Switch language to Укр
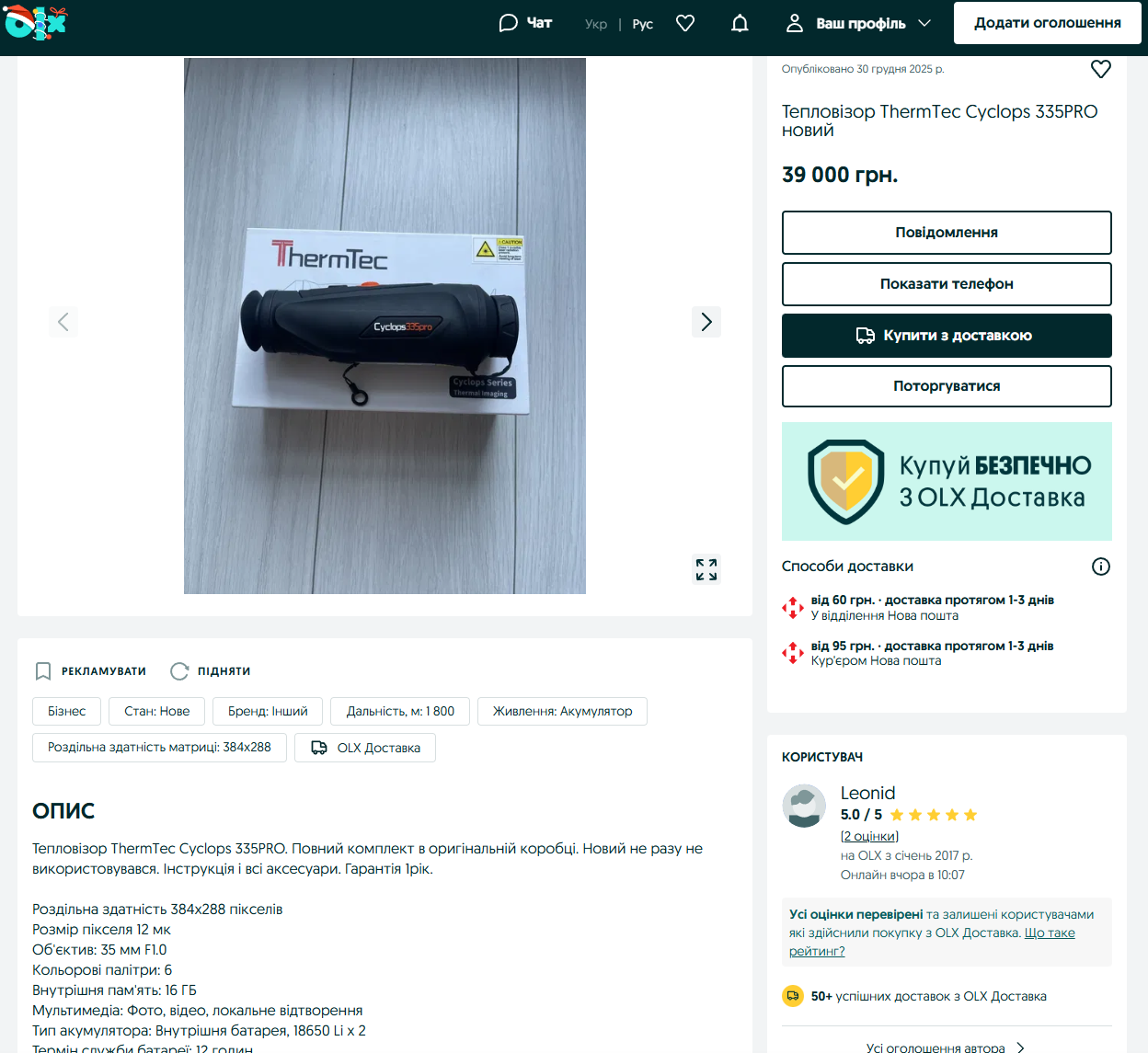 click(x=596, y=24)
